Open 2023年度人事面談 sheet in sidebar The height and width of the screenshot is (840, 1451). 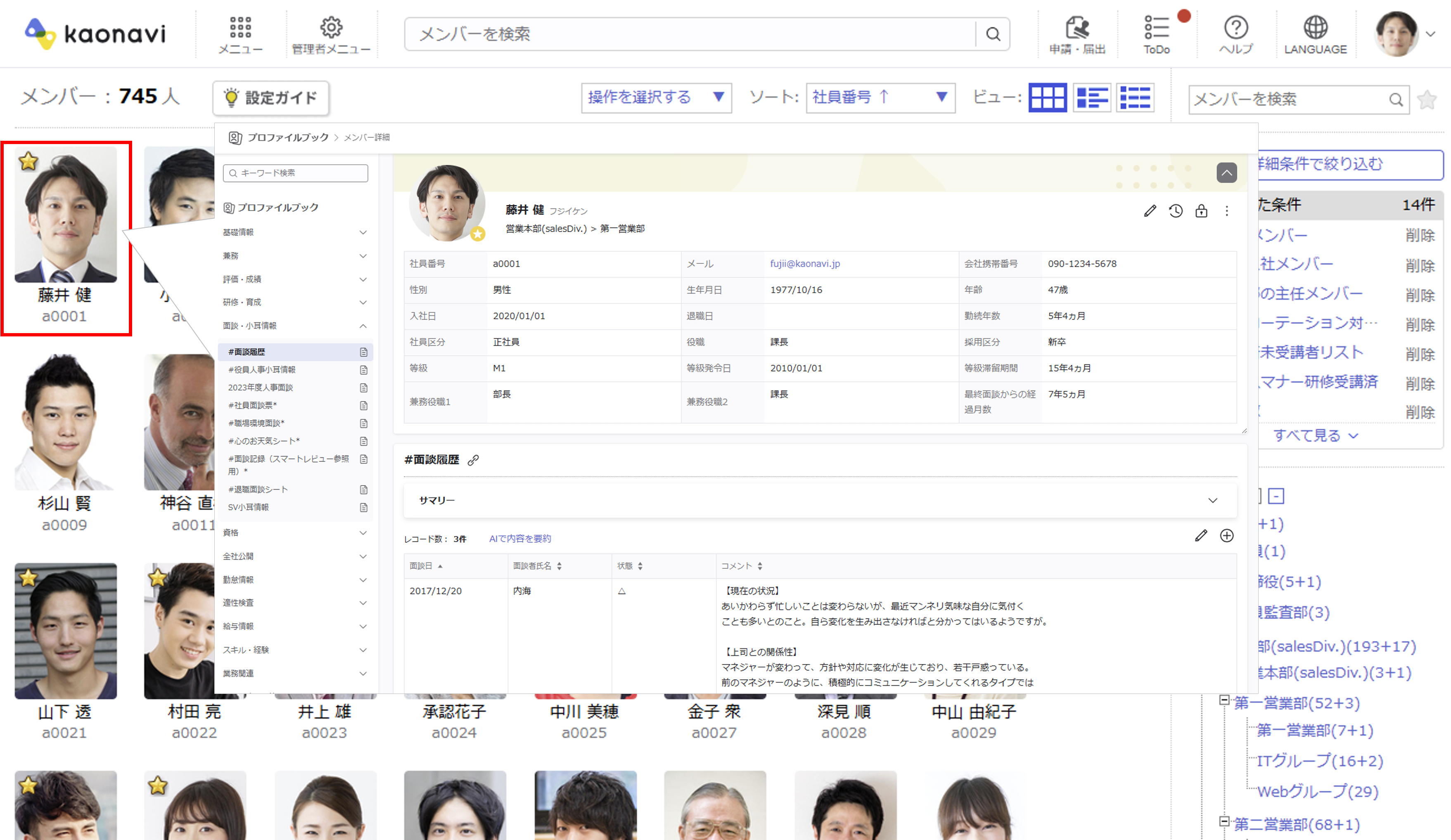261,388
